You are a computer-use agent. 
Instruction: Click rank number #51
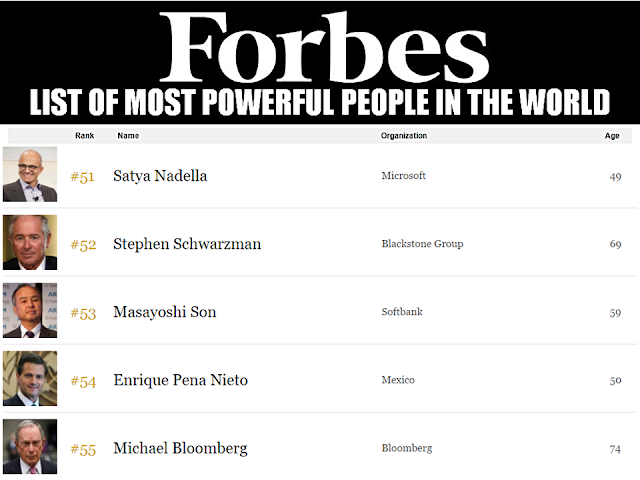point(82,177)
